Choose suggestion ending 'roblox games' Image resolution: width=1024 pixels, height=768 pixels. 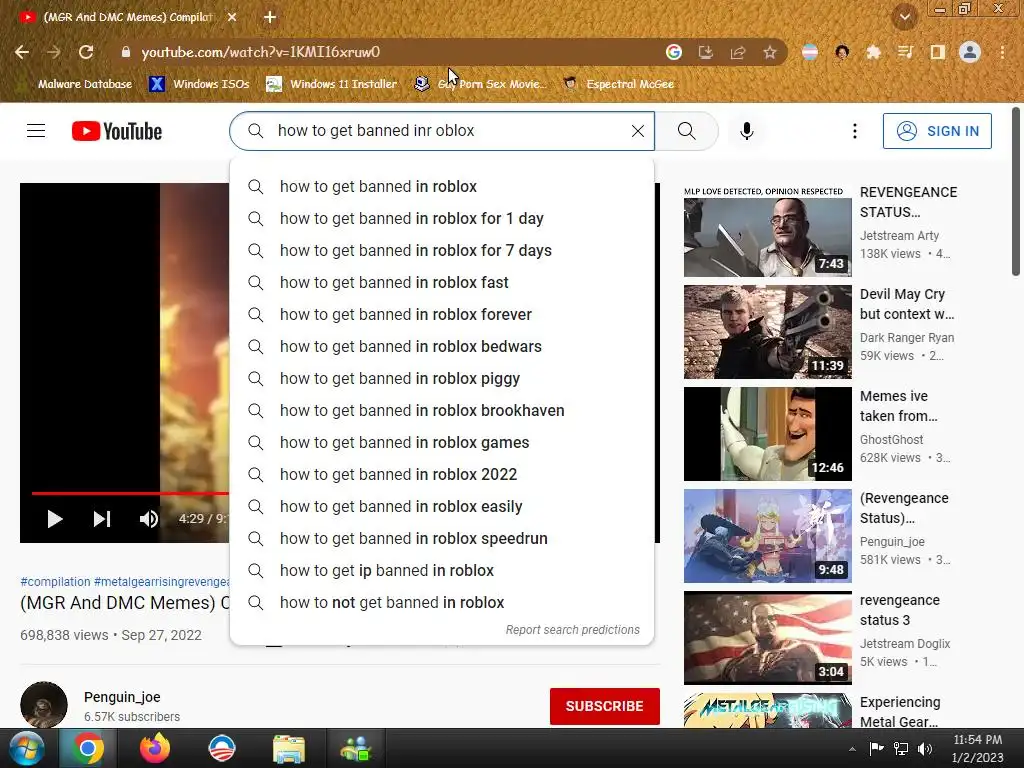441,443
